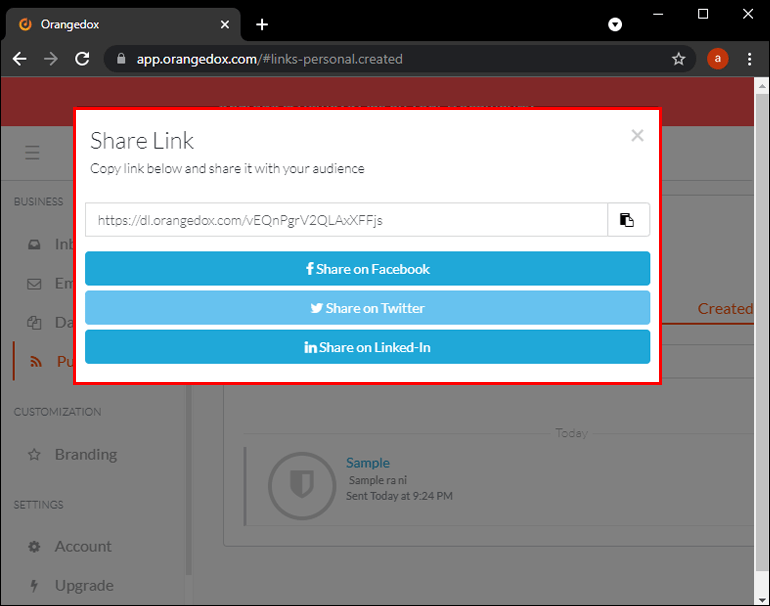The width and height of the screenshot is (770, 606).
Task: Click the 'Sample ra ni' description
Action: [378, 480]
